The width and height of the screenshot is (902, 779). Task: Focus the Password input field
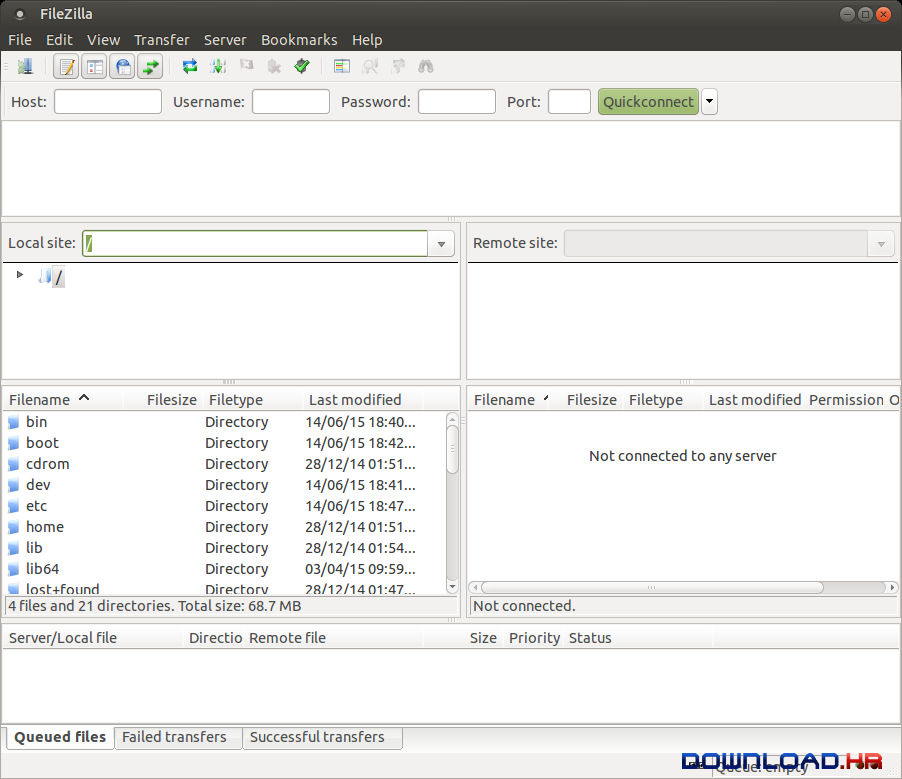tap(457, 102)
